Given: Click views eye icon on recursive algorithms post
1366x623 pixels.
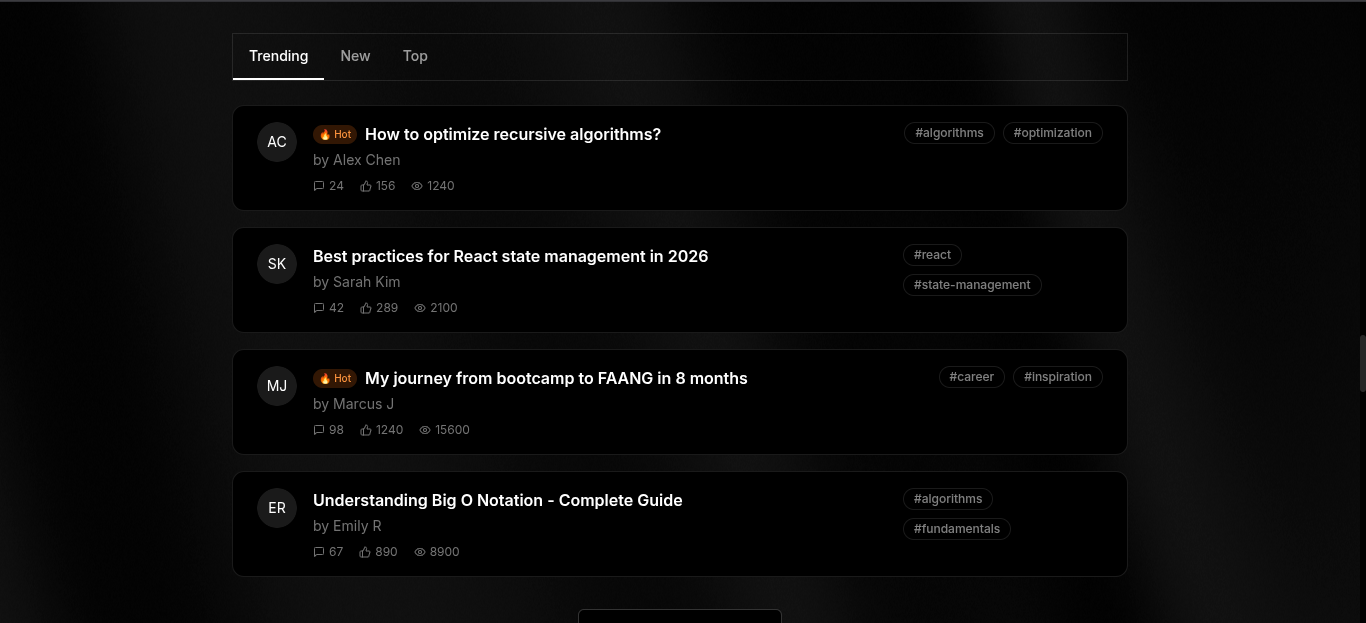Looking at the screenshot, I should [417, 186].
